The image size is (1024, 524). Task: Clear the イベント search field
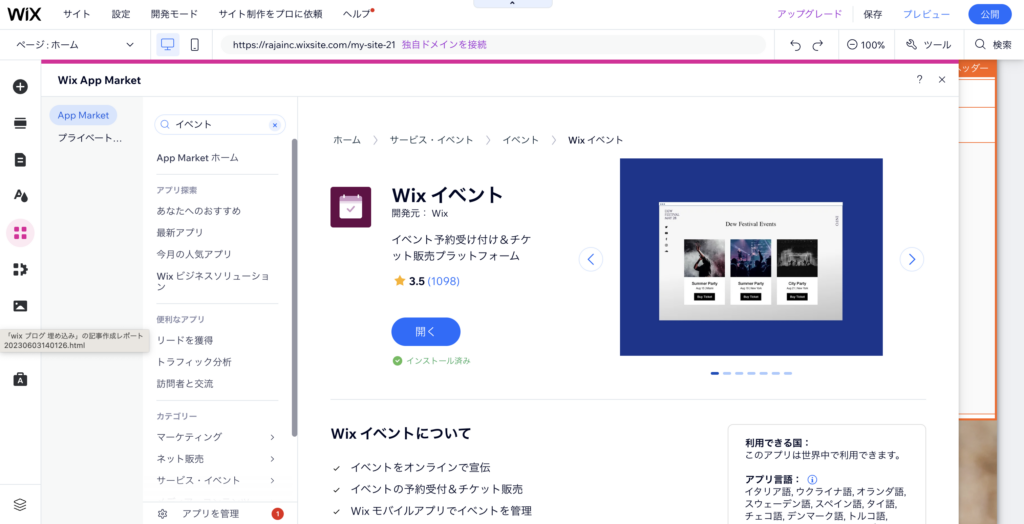(274, 124)
